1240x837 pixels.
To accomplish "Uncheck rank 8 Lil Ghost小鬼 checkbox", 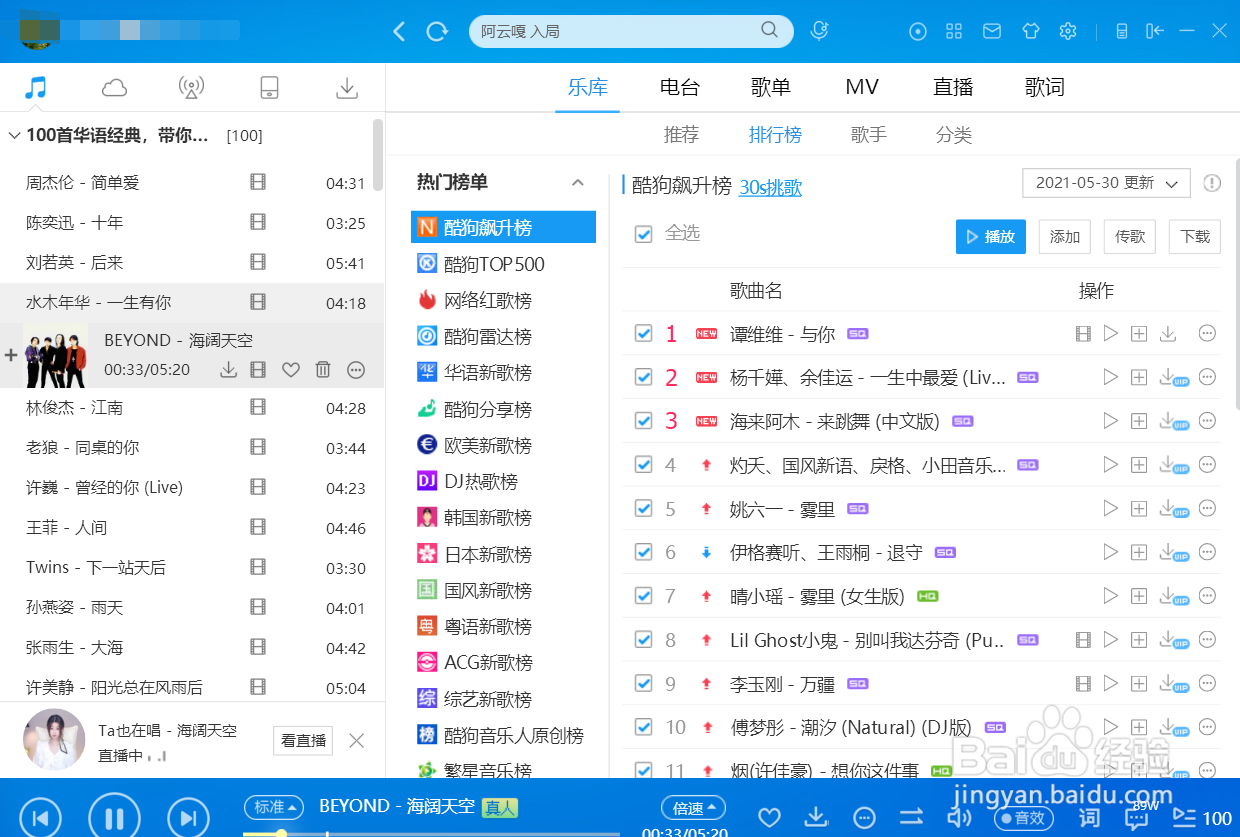I will (644, 639).
